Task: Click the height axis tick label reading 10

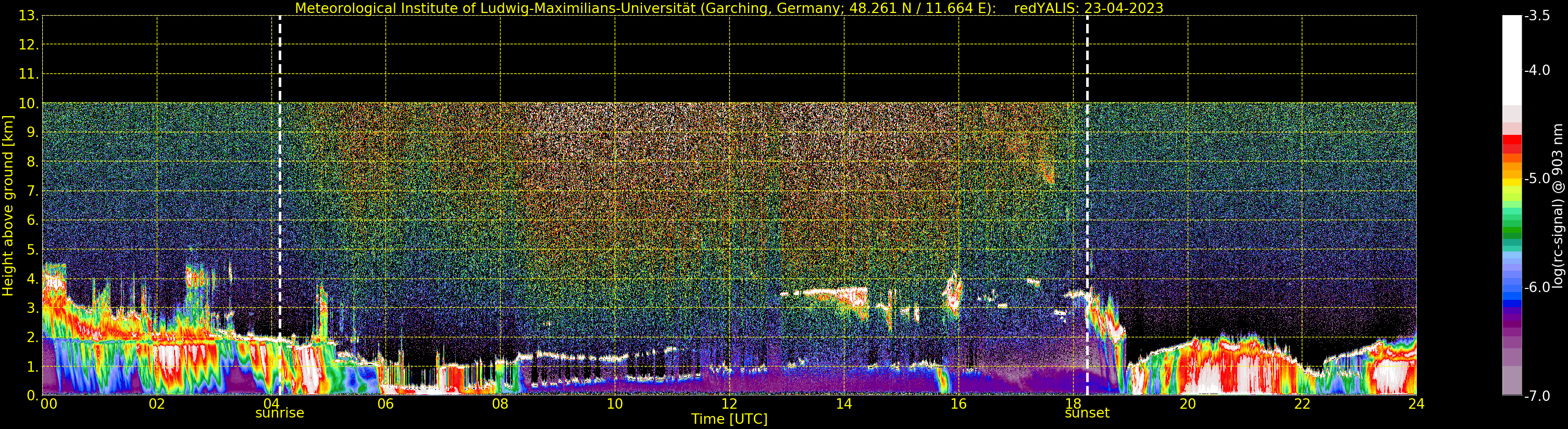Action: 28,104
